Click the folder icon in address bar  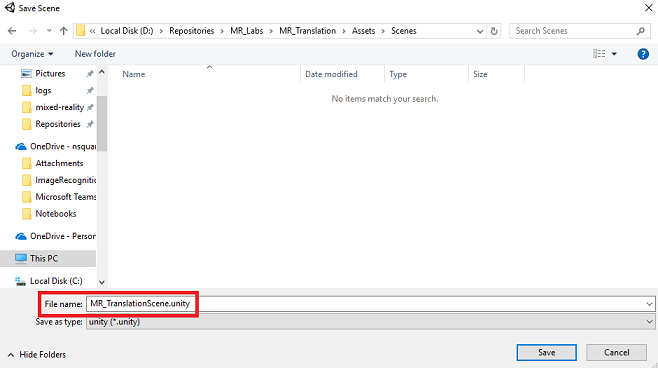pyautogui.click(x=81, y=31)
